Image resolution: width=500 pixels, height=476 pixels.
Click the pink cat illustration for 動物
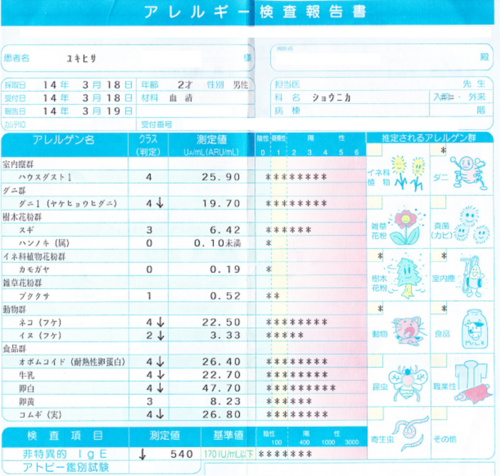409,331
